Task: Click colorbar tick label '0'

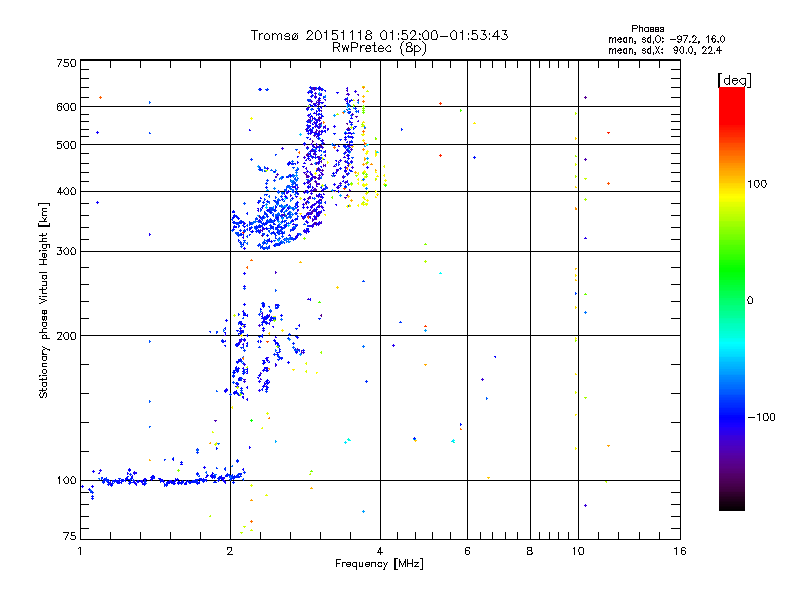Action: [750, 301]
